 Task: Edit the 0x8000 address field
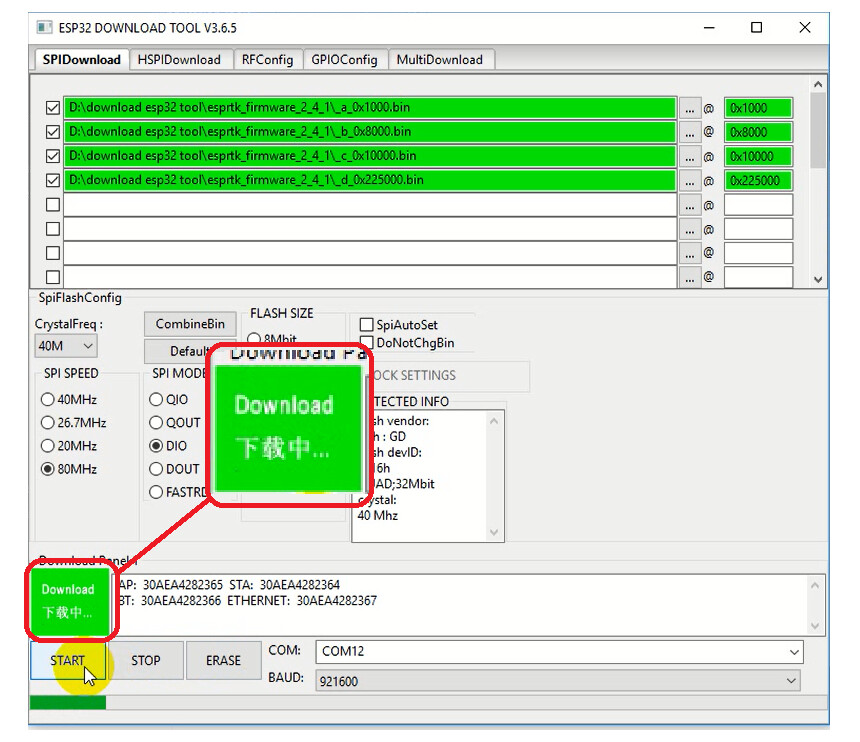[758, 132]
